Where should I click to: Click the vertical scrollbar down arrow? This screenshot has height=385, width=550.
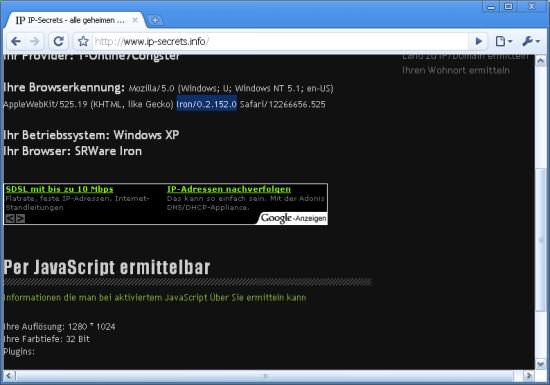[x=541, y=364]
